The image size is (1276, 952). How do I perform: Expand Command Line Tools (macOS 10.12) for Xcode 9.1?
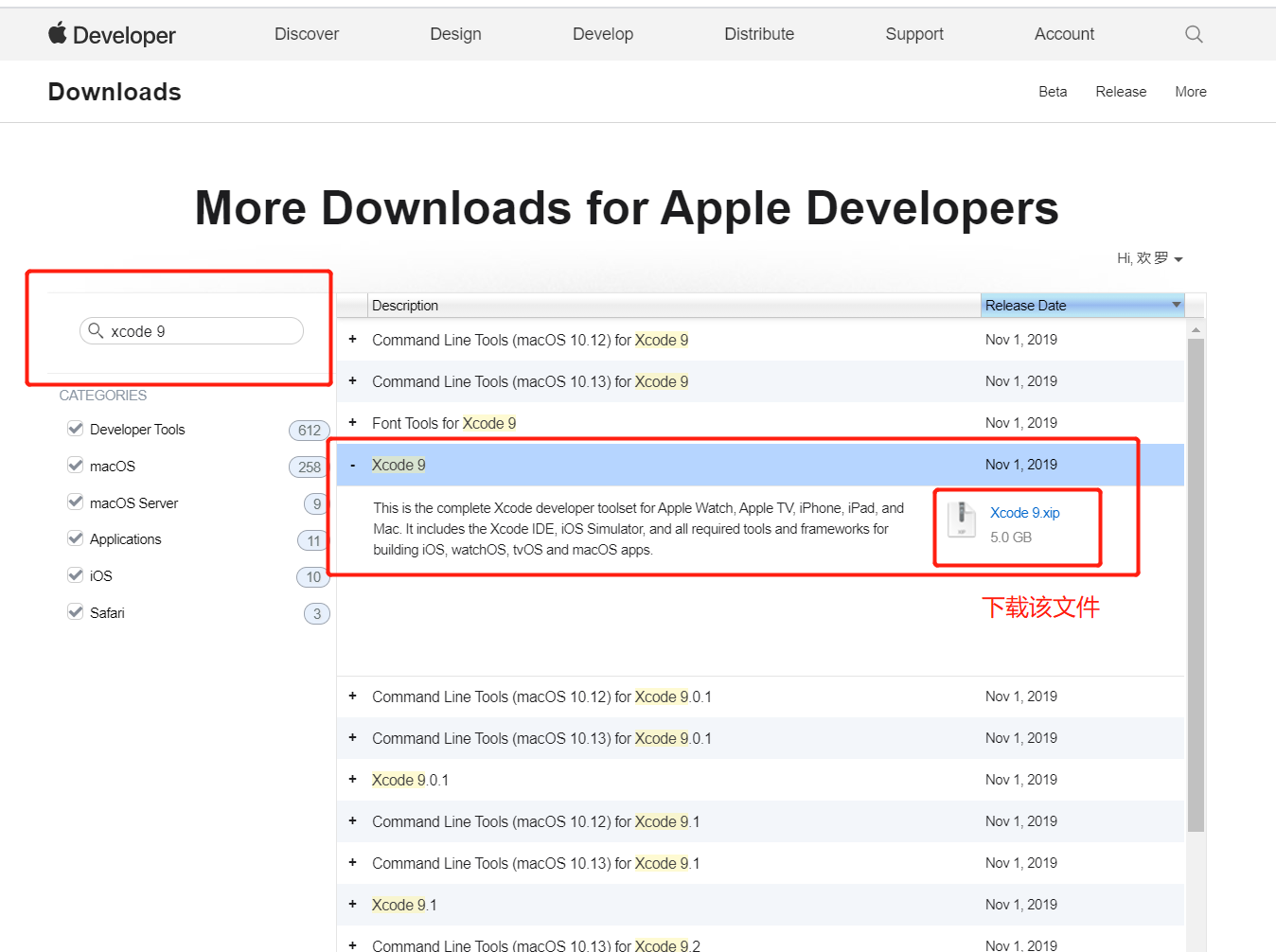tap(352, 820)
